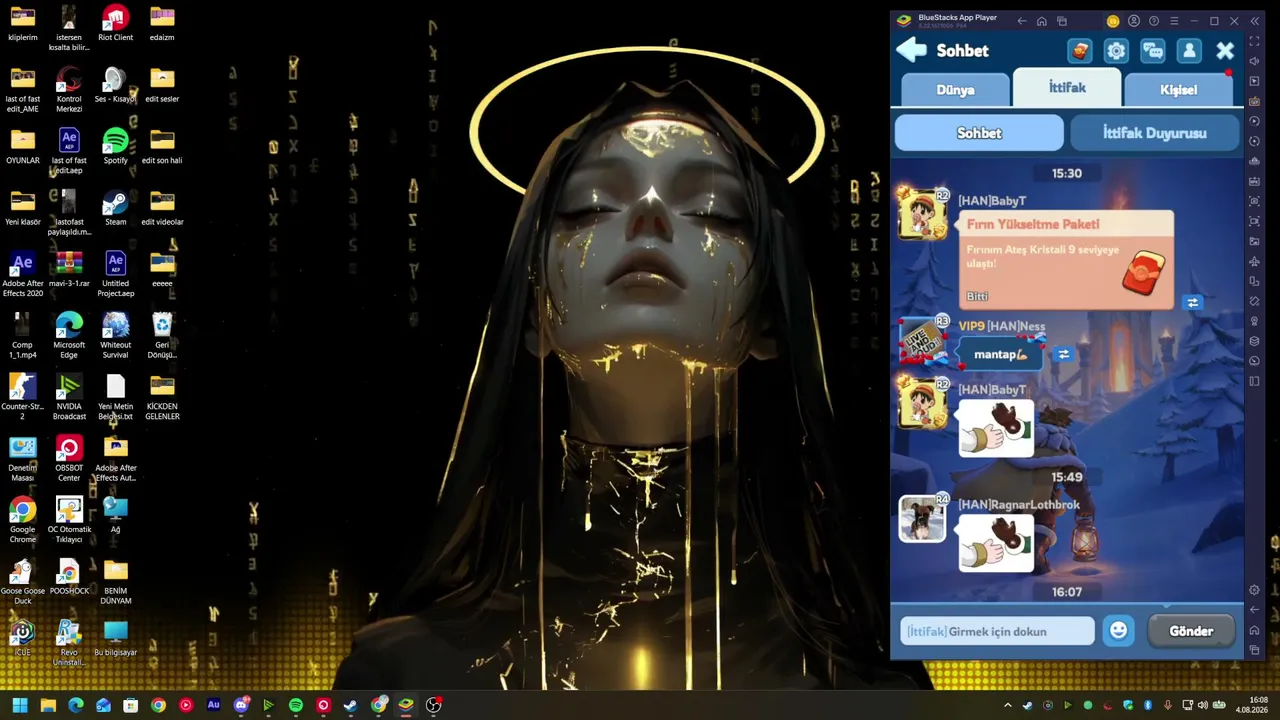This screenshot has height=720, width=1280.
Task: Select the mavi-3-1.rar archive file
Action: 69,269
